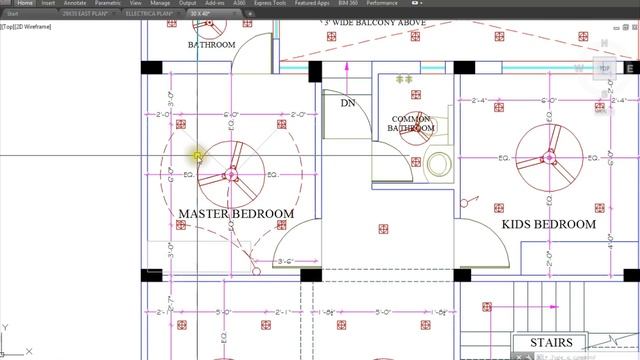640x360 pixels.
Task: Select the magenta up arrow above DN
Action: pos(347,78)
